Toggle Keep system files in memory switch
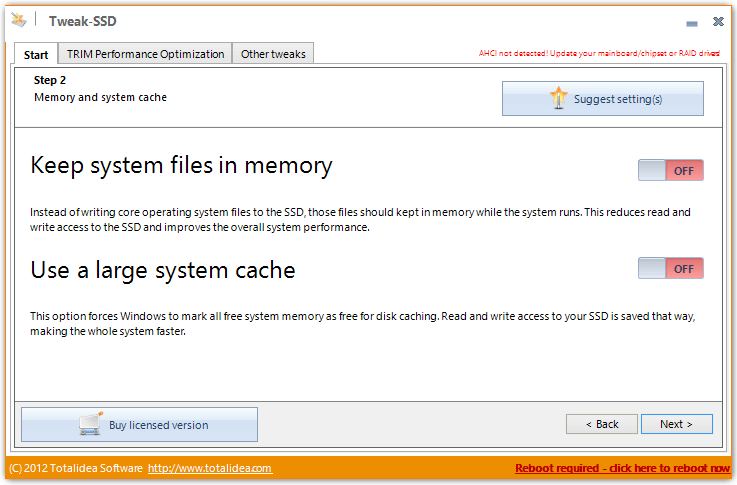737x485 pixels. 670,170
